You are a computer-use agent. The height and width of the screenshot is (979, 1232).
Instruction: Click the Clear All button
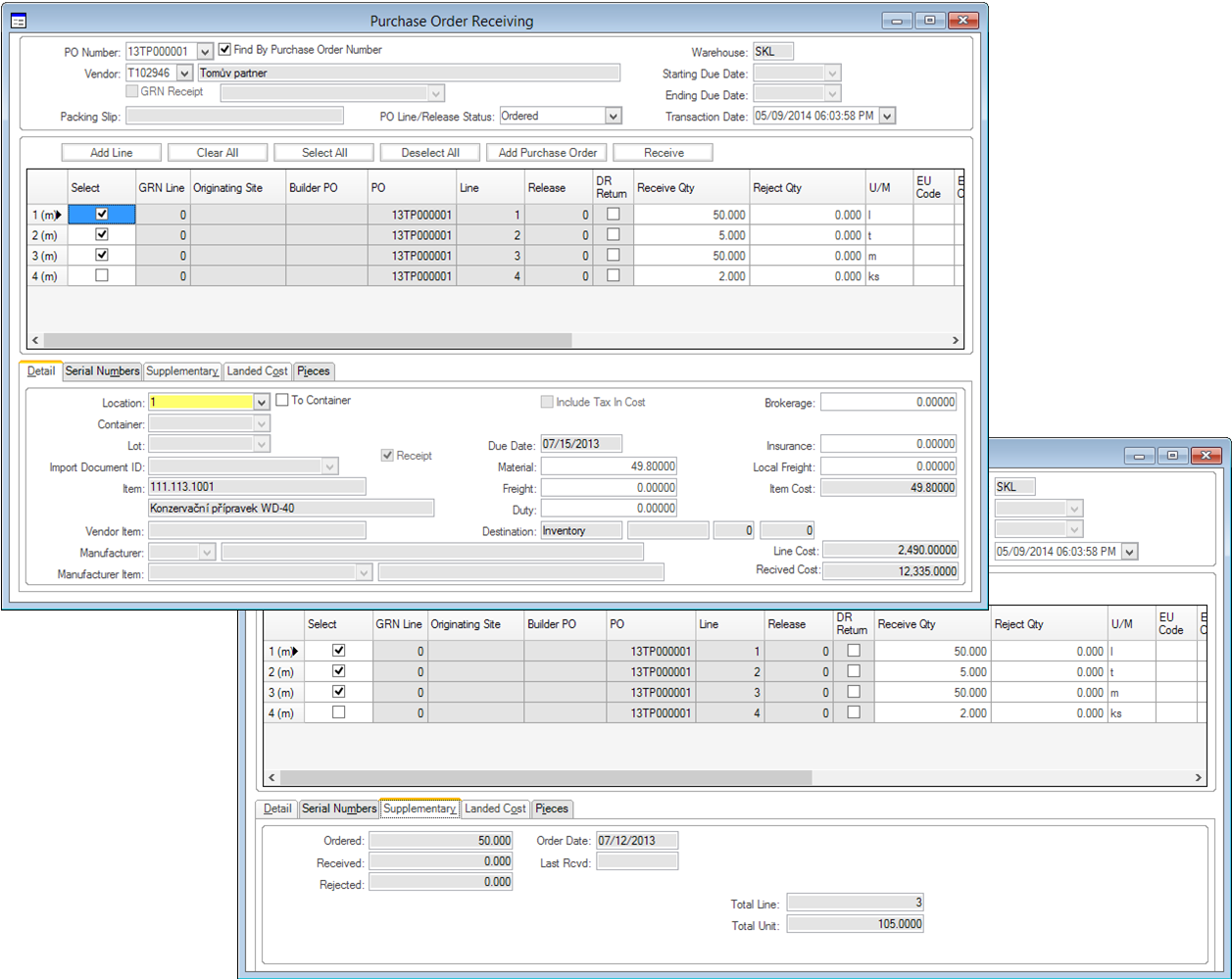[x=218, y=153]
